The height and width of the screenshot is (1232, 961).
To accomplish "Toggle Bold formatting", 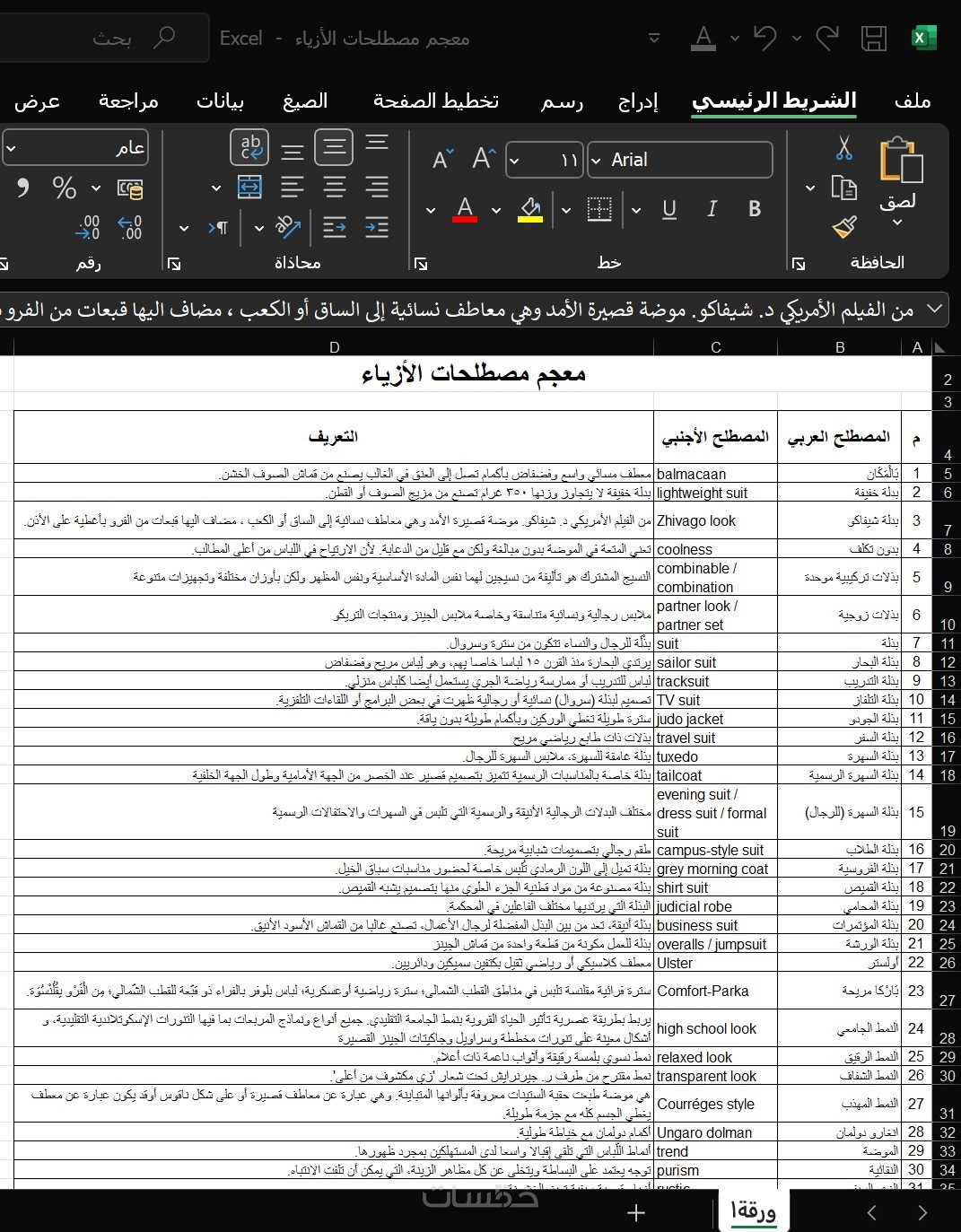I will point(755,209).
